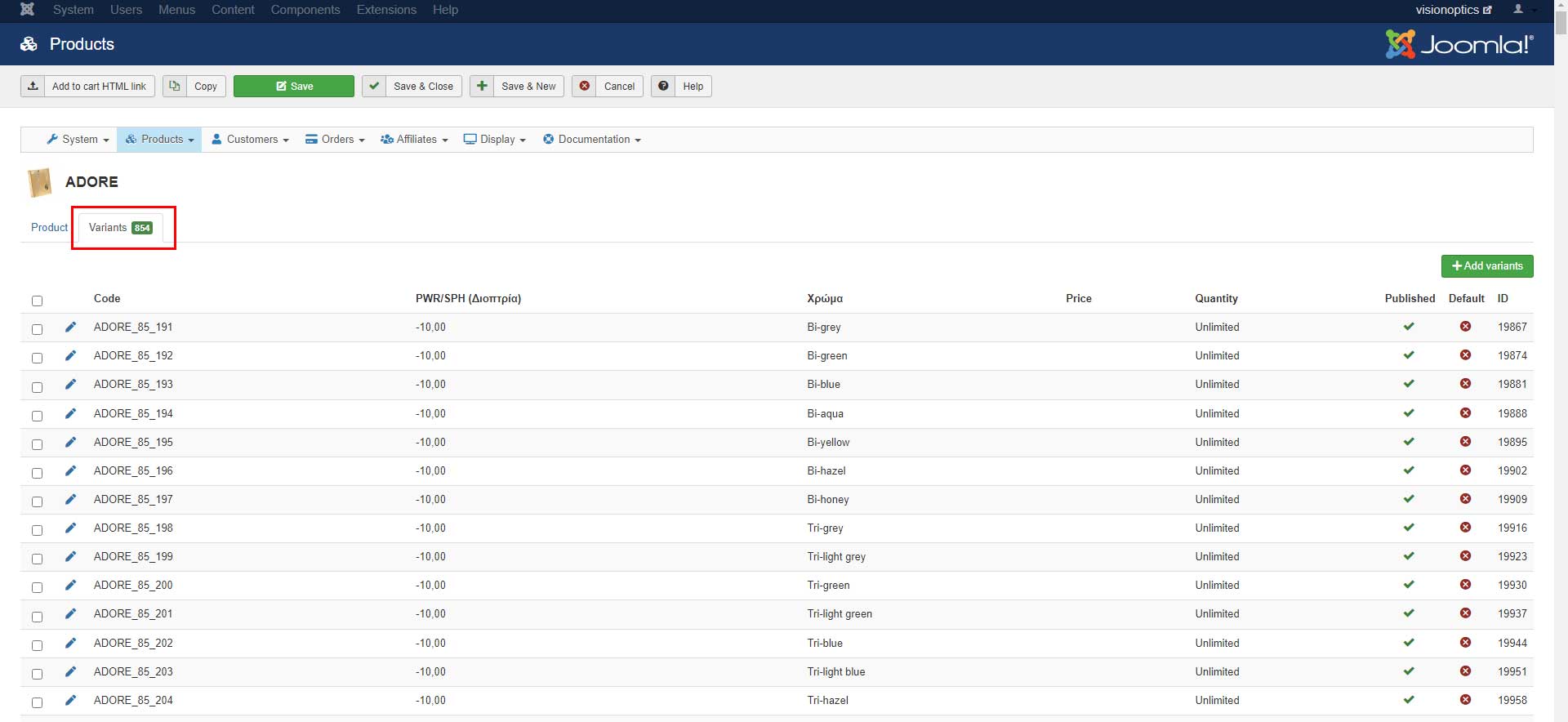The height and width of the screenshot is (722, 1568).
Task: Check the box for ADORE_85_192
Action: coord(37,358)
